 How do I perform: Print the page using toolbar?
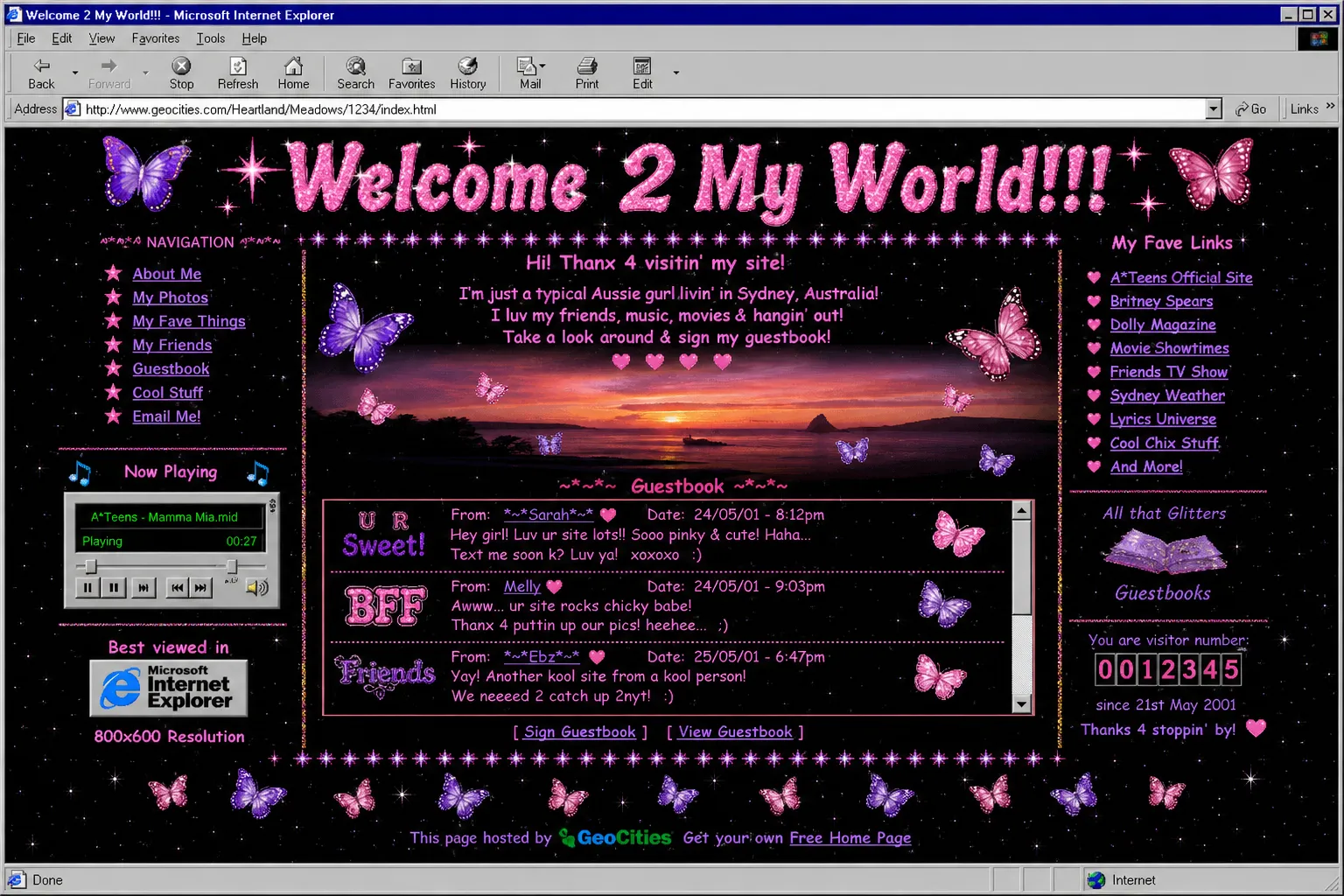[x=587, y=73]
